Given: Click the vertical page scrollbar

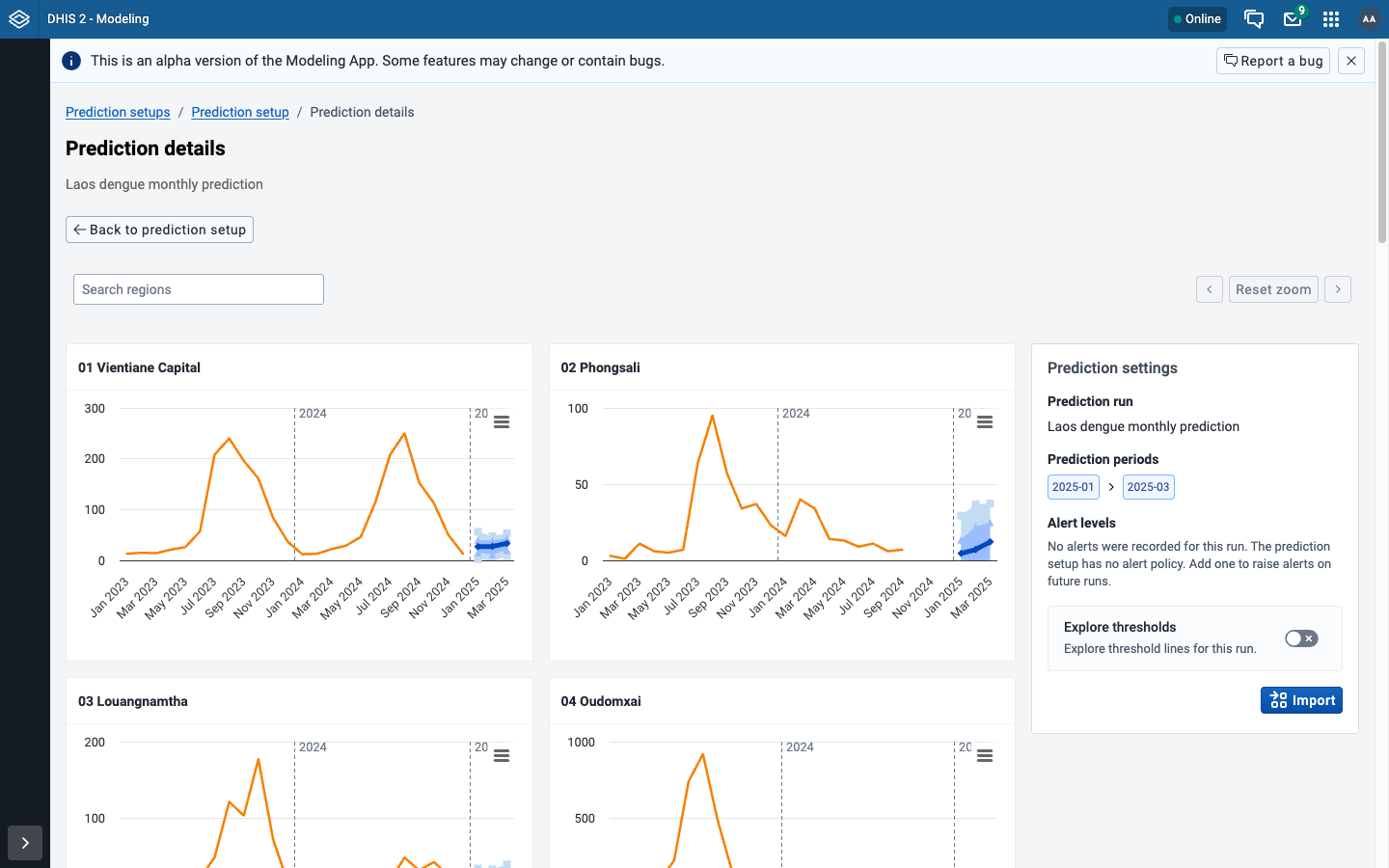Looking at the screenshot, I should pyautogui.click(x=1382, y=143).
